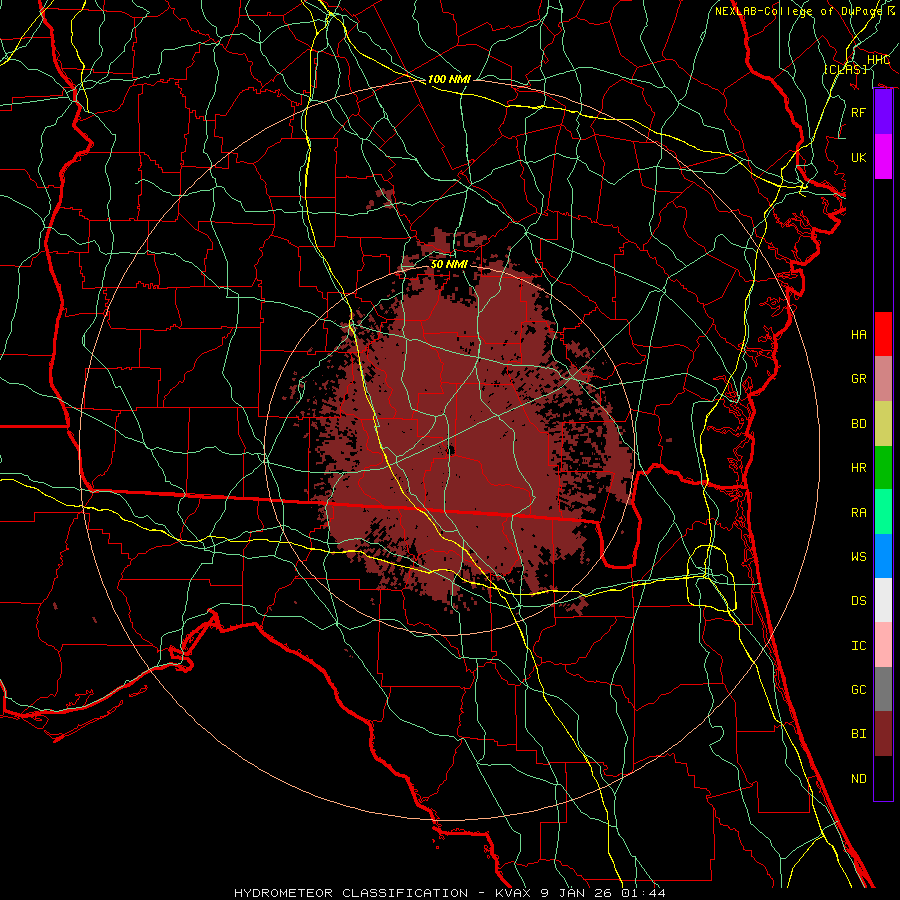Image resolution: width=900 pixels, height=900 pixels.
Task: Click the HA red legend swatch
Action: [x=883, y=334]
